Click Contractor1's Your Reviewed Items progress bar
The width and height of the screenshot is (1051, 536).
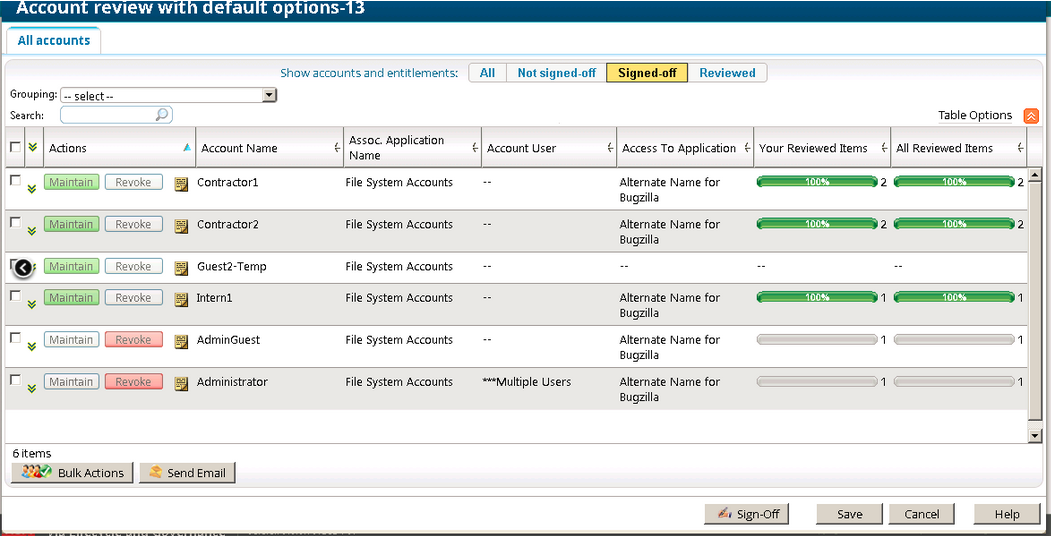[817, 183]
